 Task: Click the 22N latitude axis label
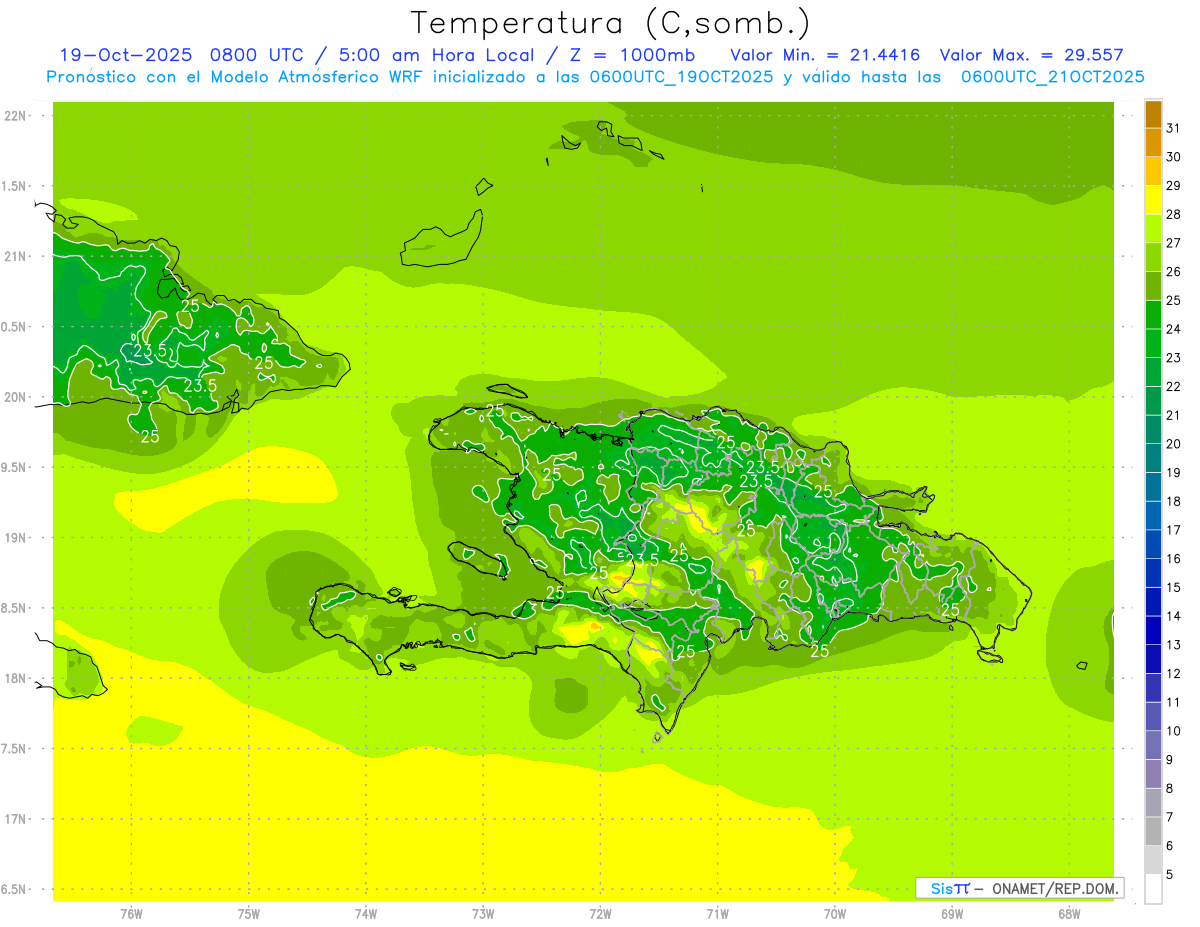pos(16,116)
